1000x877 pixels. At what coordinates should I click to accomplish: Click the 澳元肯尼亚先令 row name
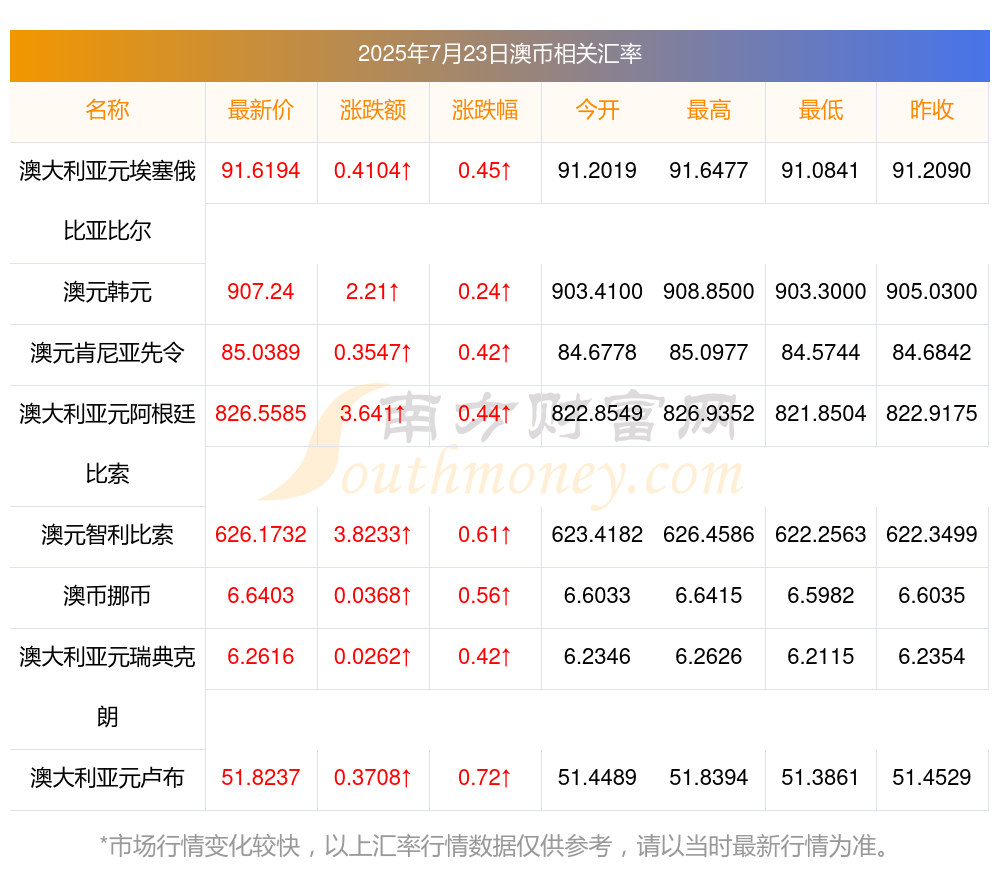tap(107, 353)
